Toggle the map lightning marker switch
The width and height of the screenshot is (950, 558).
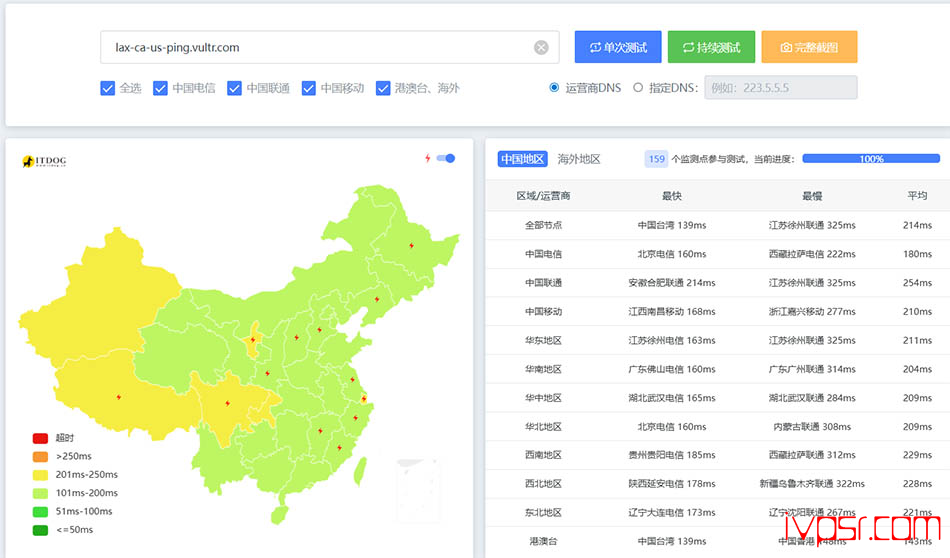(x=447, y=158)
